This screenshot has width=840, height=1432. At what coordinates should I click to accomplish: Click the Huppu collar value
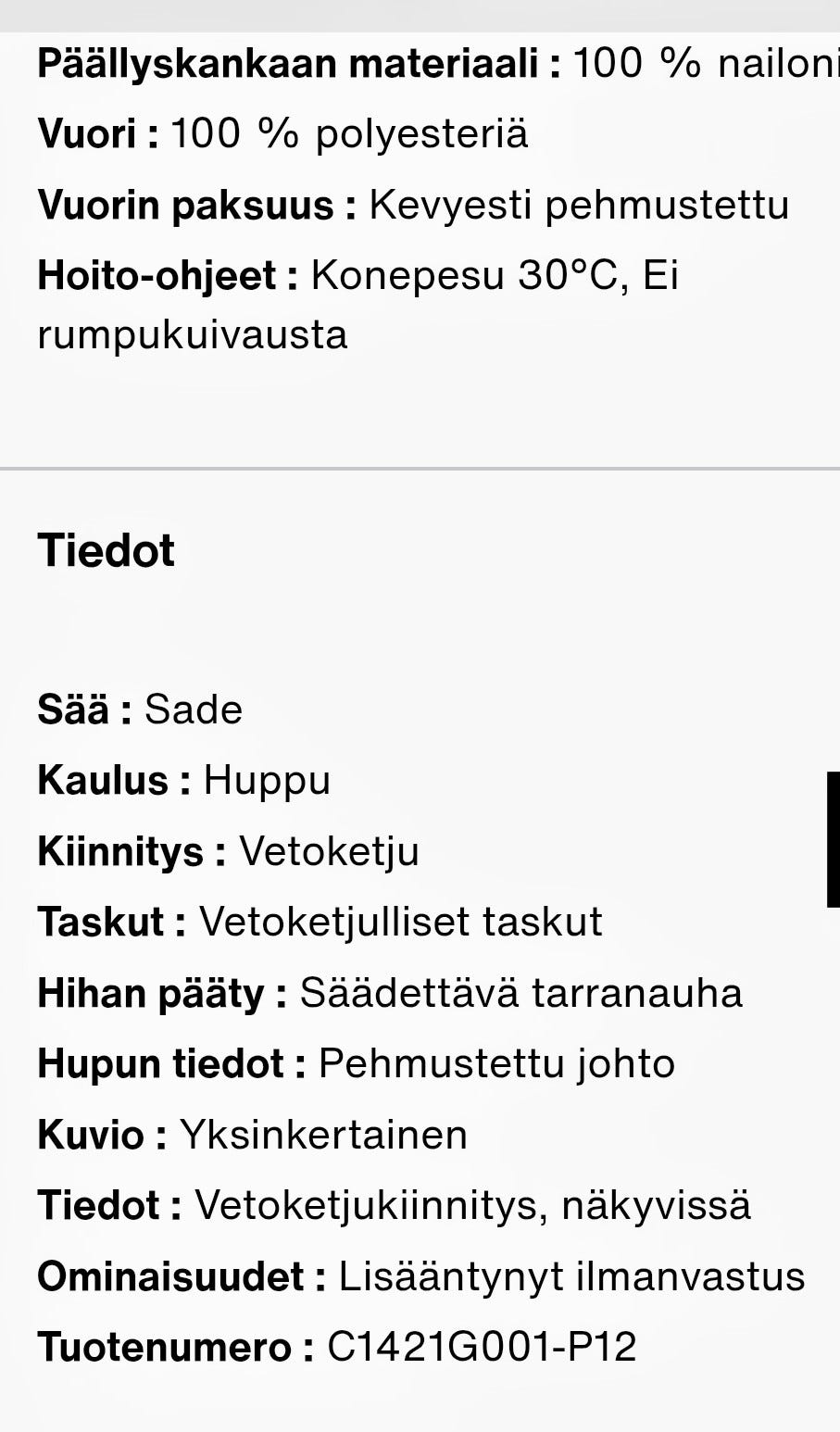coord(267,780)
